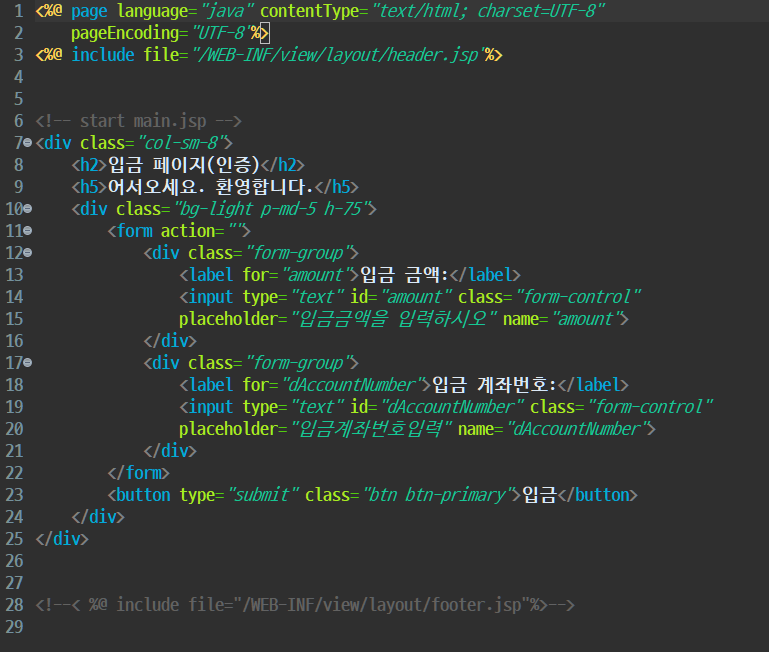Click the closing div tag on line 16

tap(170, 340)
